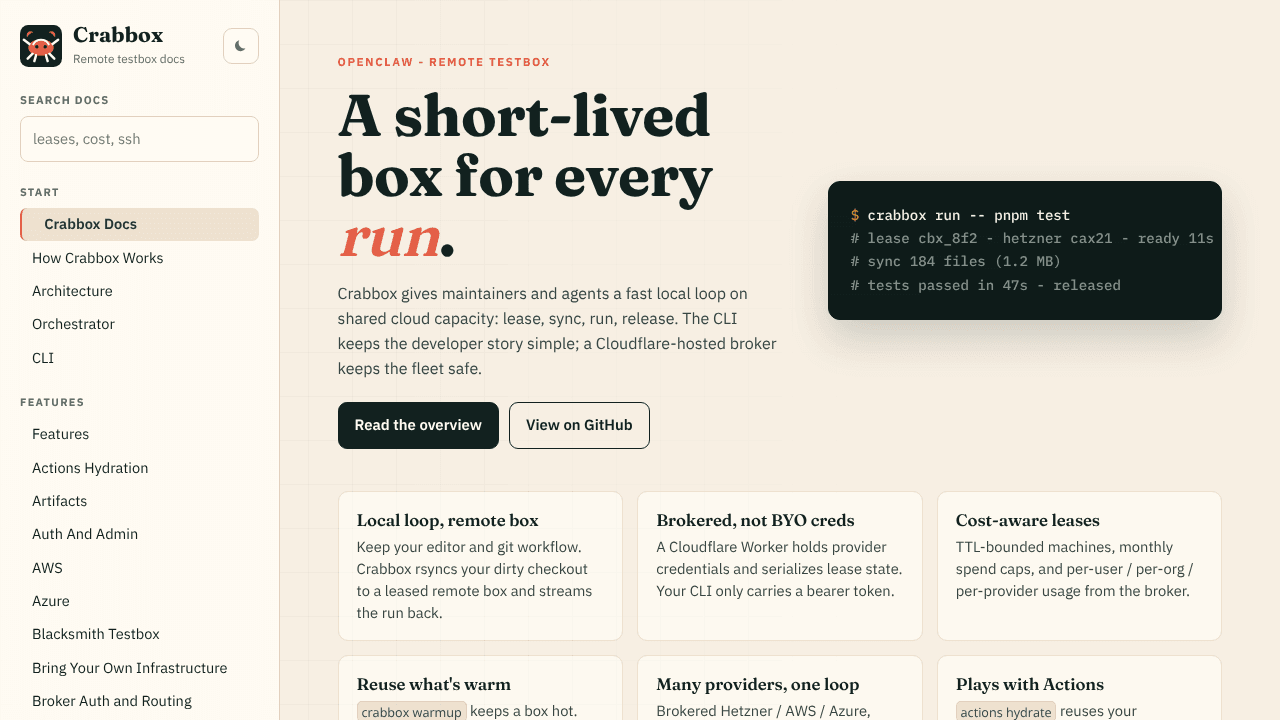Toggle dark mode with the moon button

[241, 46]
